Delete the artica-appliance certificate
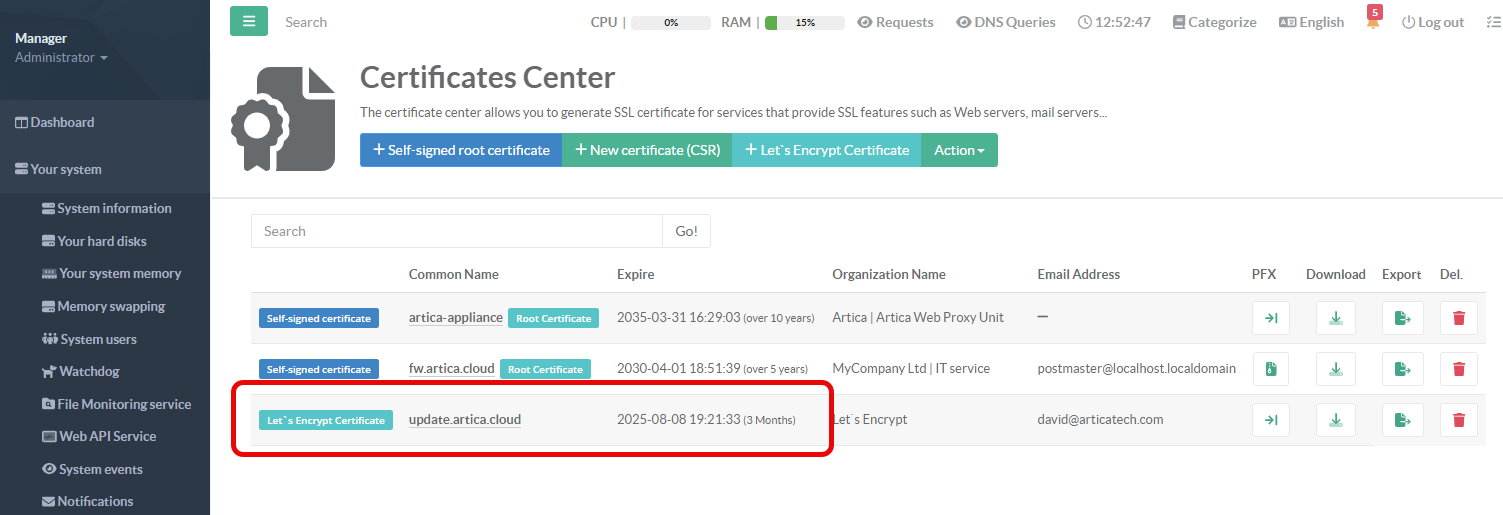 click(x=1458, y=318)
